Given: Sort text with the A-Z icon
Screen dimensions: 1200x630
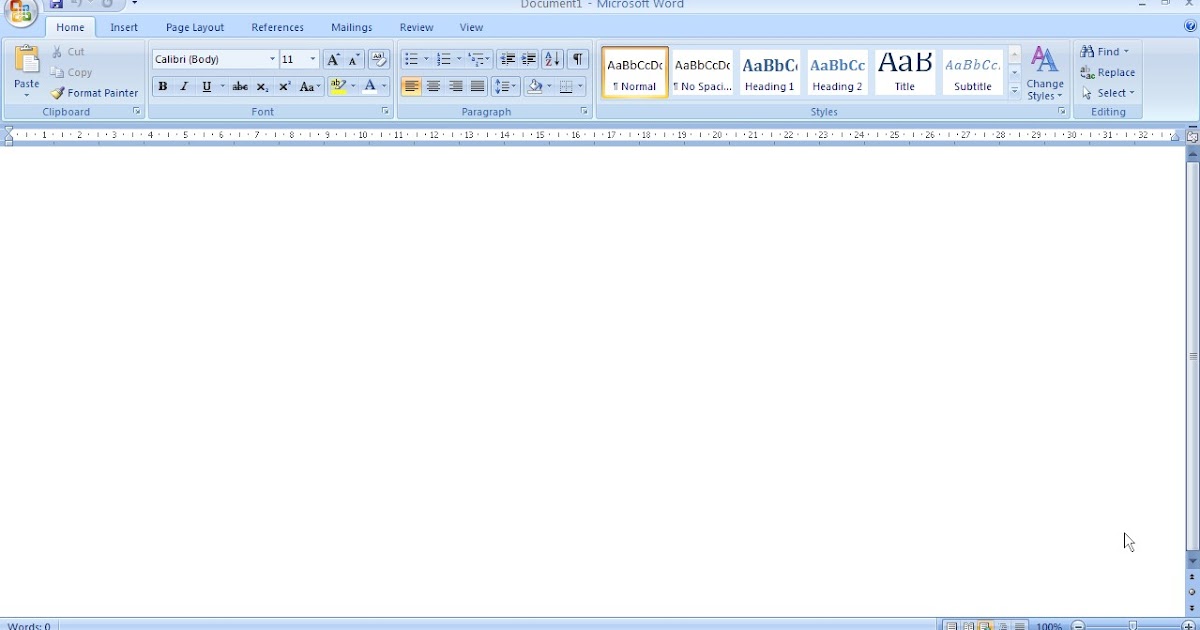Looking at the screenshot, I should click(552, 60).
